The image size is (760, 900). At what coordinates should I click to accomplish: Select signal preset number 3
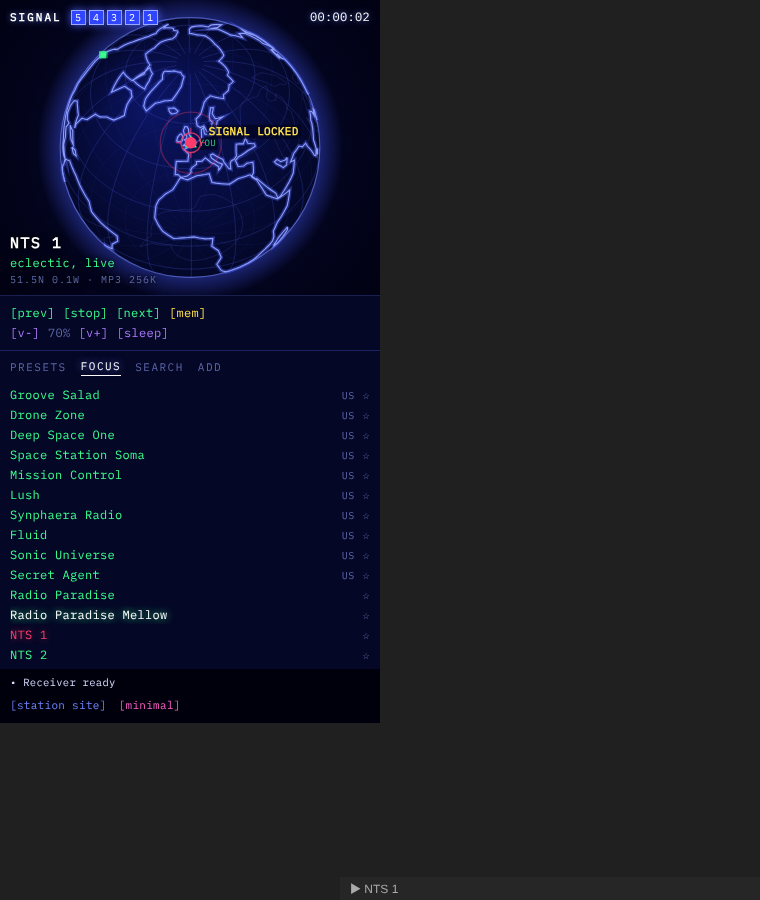click(x=114, y=17)
